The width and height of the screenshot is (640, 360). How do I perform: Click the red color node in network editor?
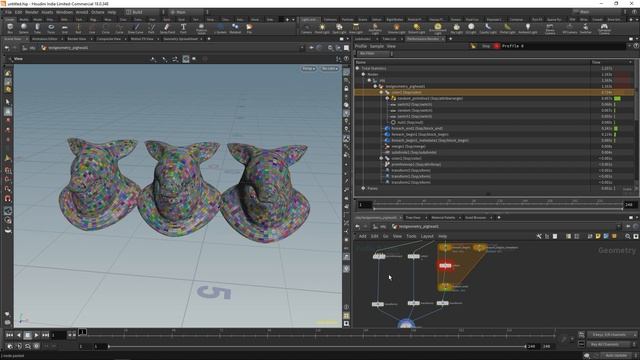[445, 266]
